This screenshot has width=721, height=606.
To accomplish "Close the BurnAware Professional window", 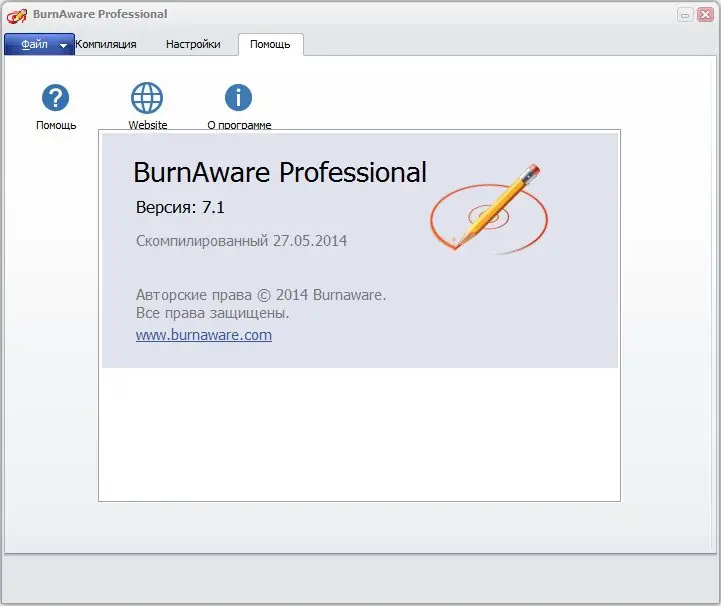I will (x=705, y=15).
